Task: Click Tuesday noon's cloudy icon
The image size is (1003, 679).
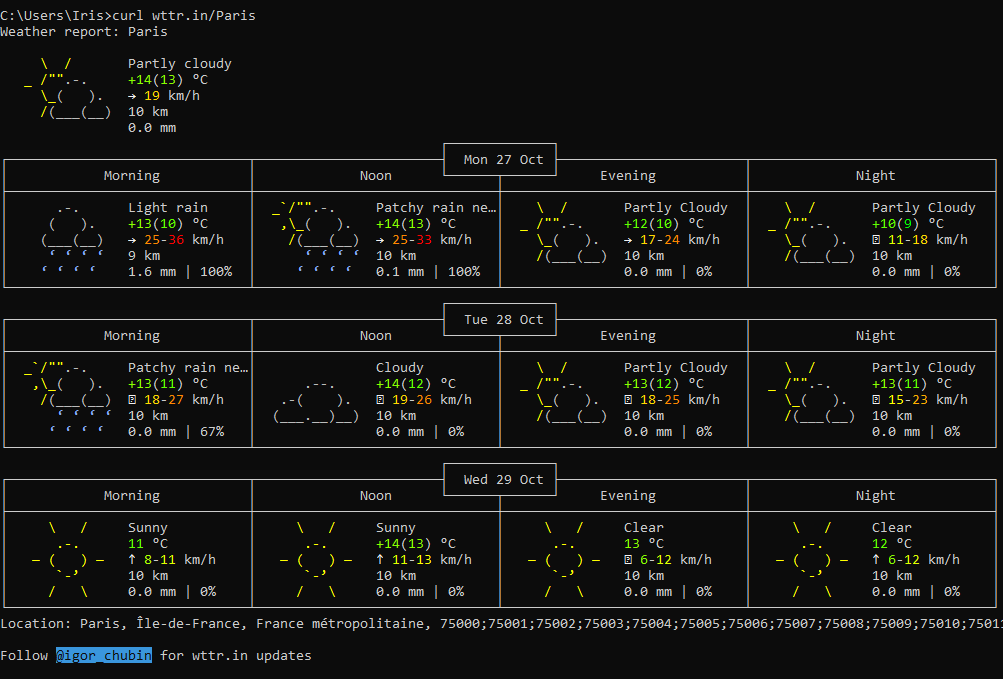Action: [x=316, y=400]
